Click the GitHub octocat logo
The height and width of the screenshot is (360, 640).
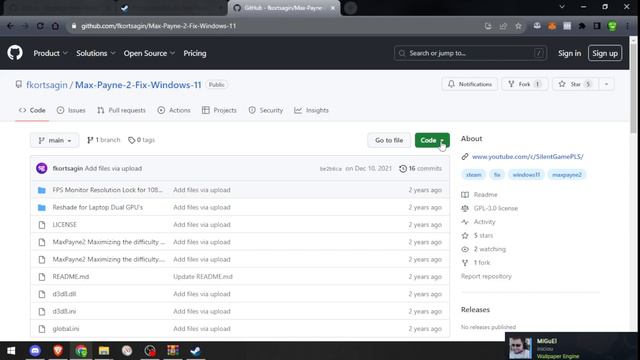[15, 53]
